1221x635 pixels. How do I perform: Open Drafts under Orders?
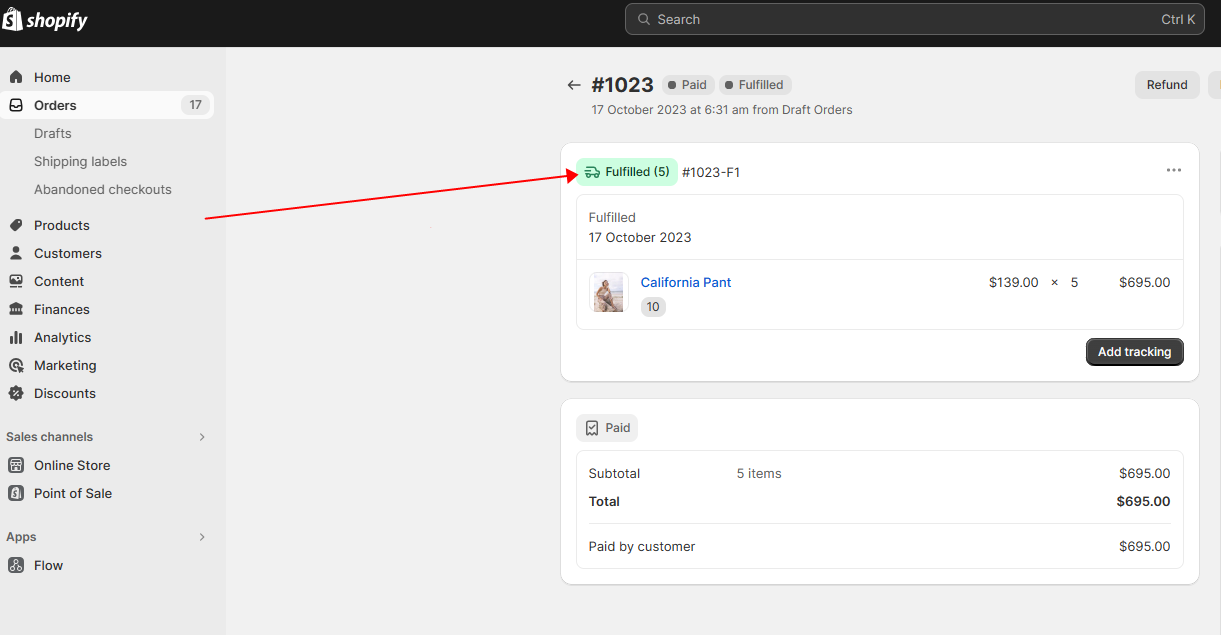point(53,133)
